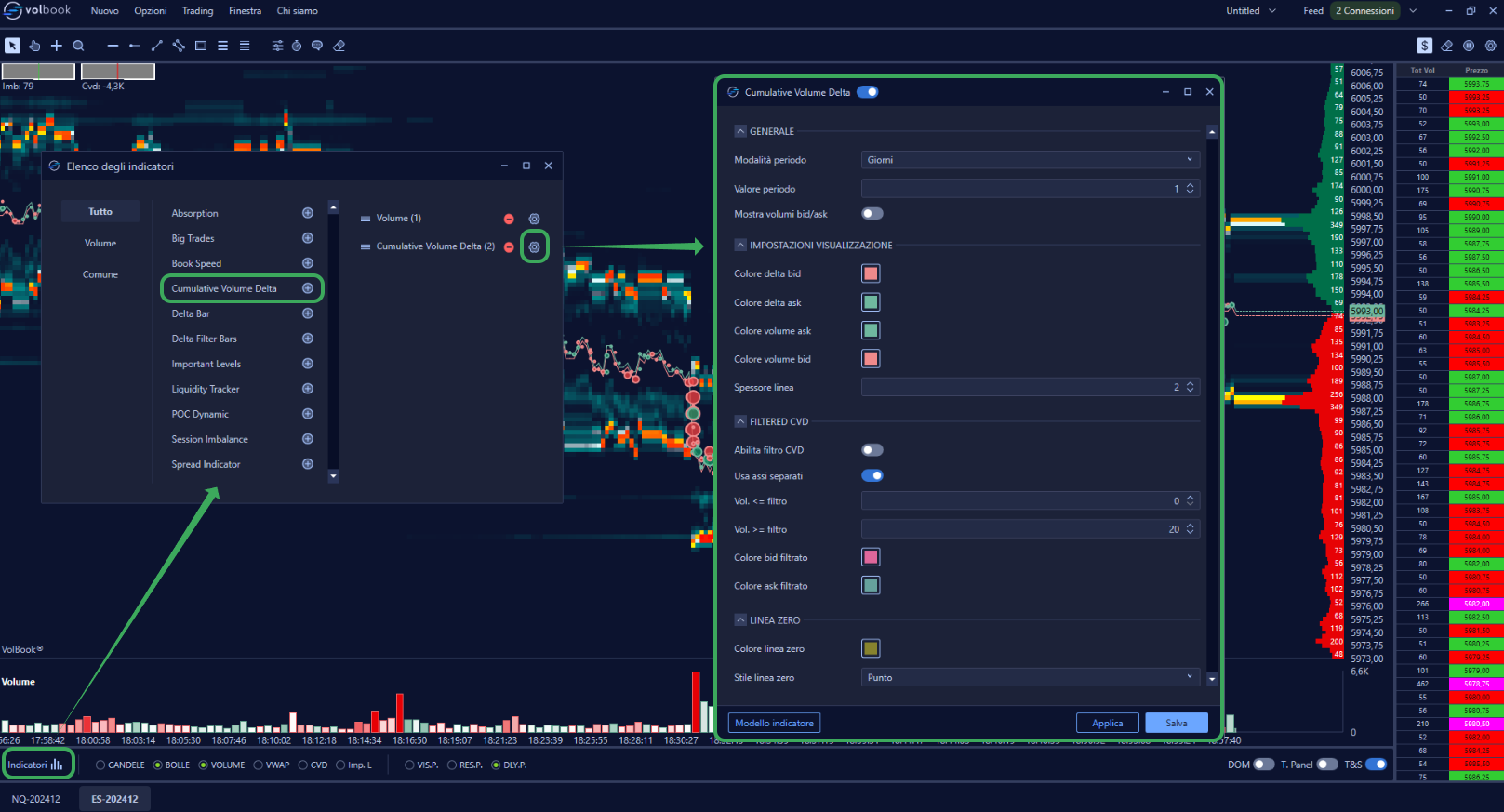Image resolution: width=1504 pixels, height=812 pixels.
Task: Remove Cumulative Volume Delta (2) indicator
Action: click(509, 247)
